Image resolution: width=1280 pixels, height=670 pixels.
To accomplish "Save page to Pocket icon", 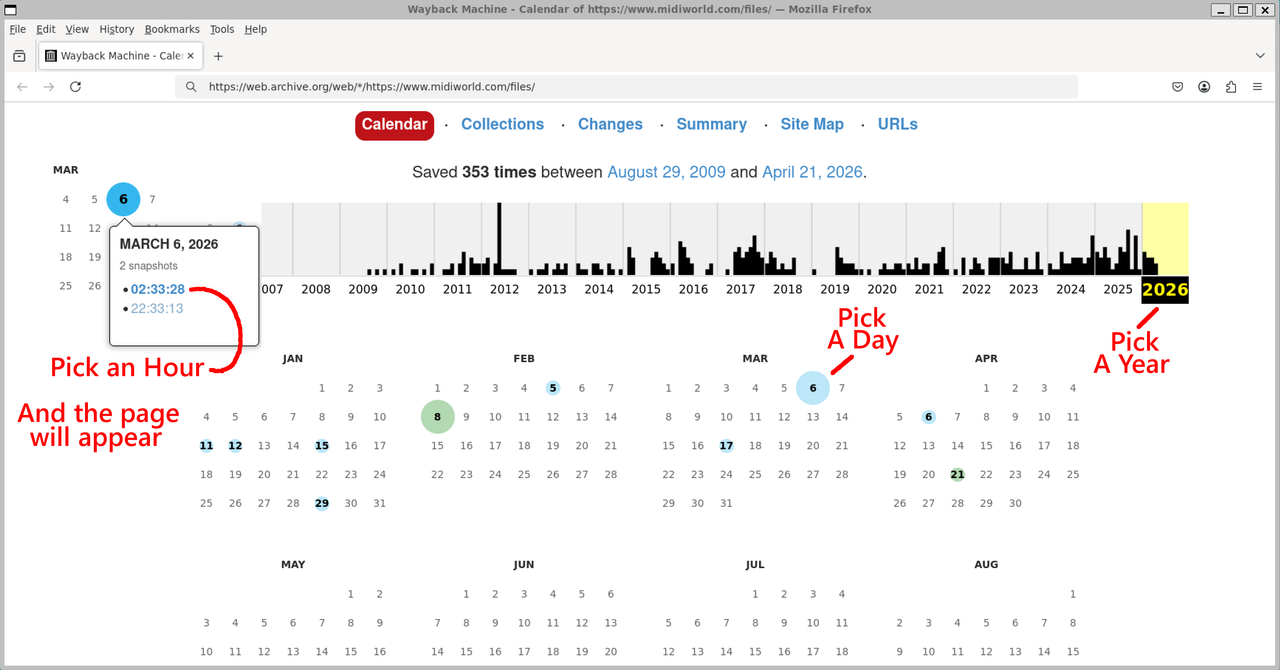I will 1178,87.
